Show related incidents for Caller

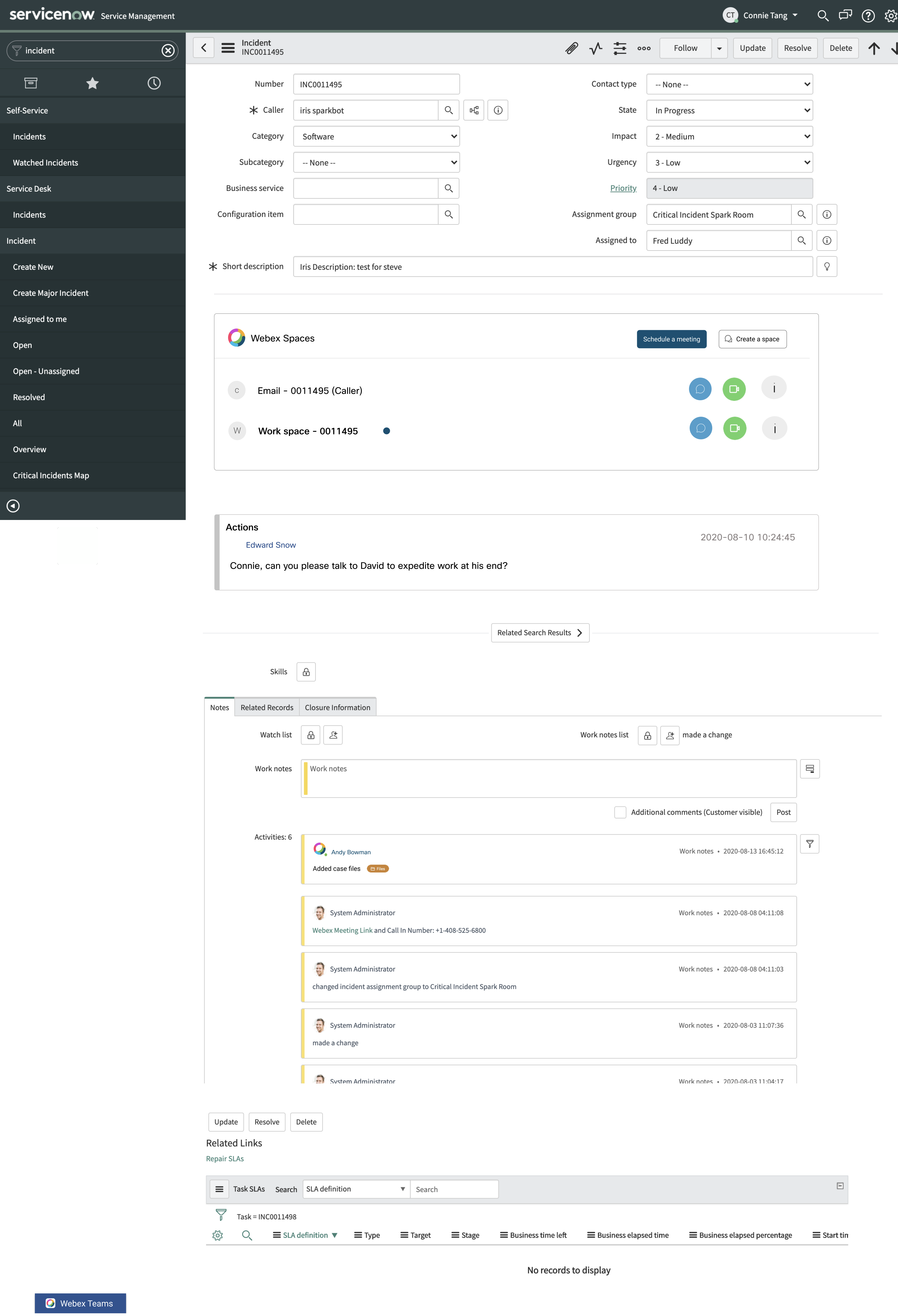(474, 110)
